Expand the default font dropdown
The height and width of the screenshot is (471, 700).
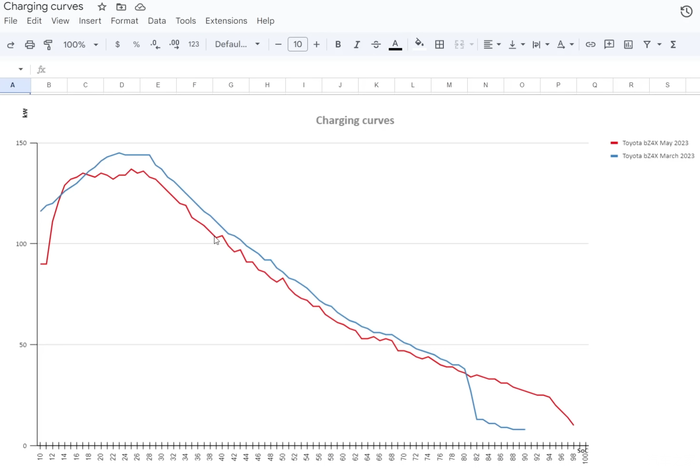(237, 44)
